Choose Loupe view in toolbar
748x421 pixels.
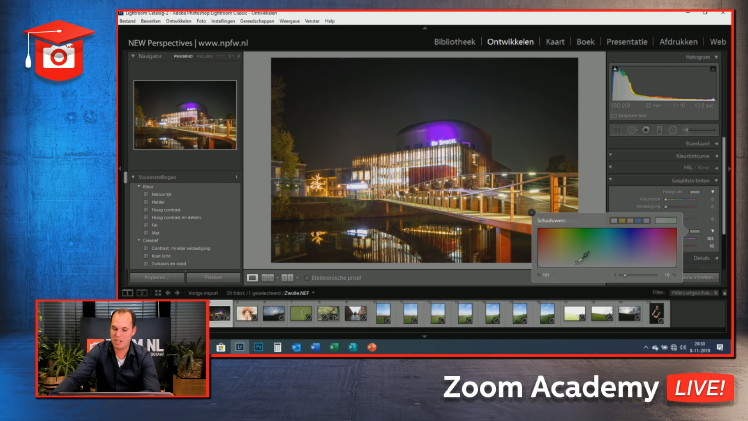252,277
